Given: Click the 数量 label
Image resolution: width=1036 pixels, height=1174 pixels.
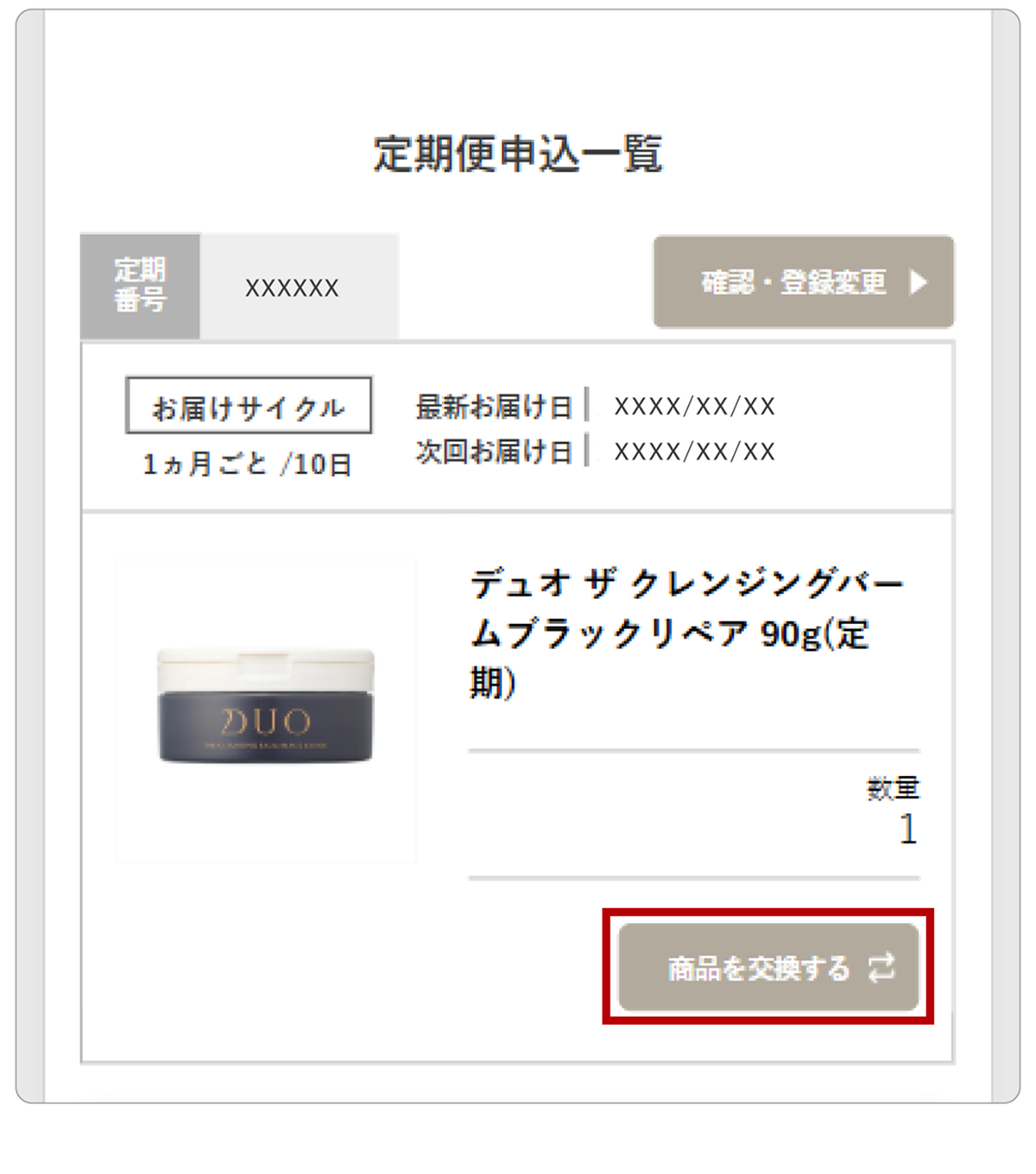Looking at the screenshot, I should [894, 787].
